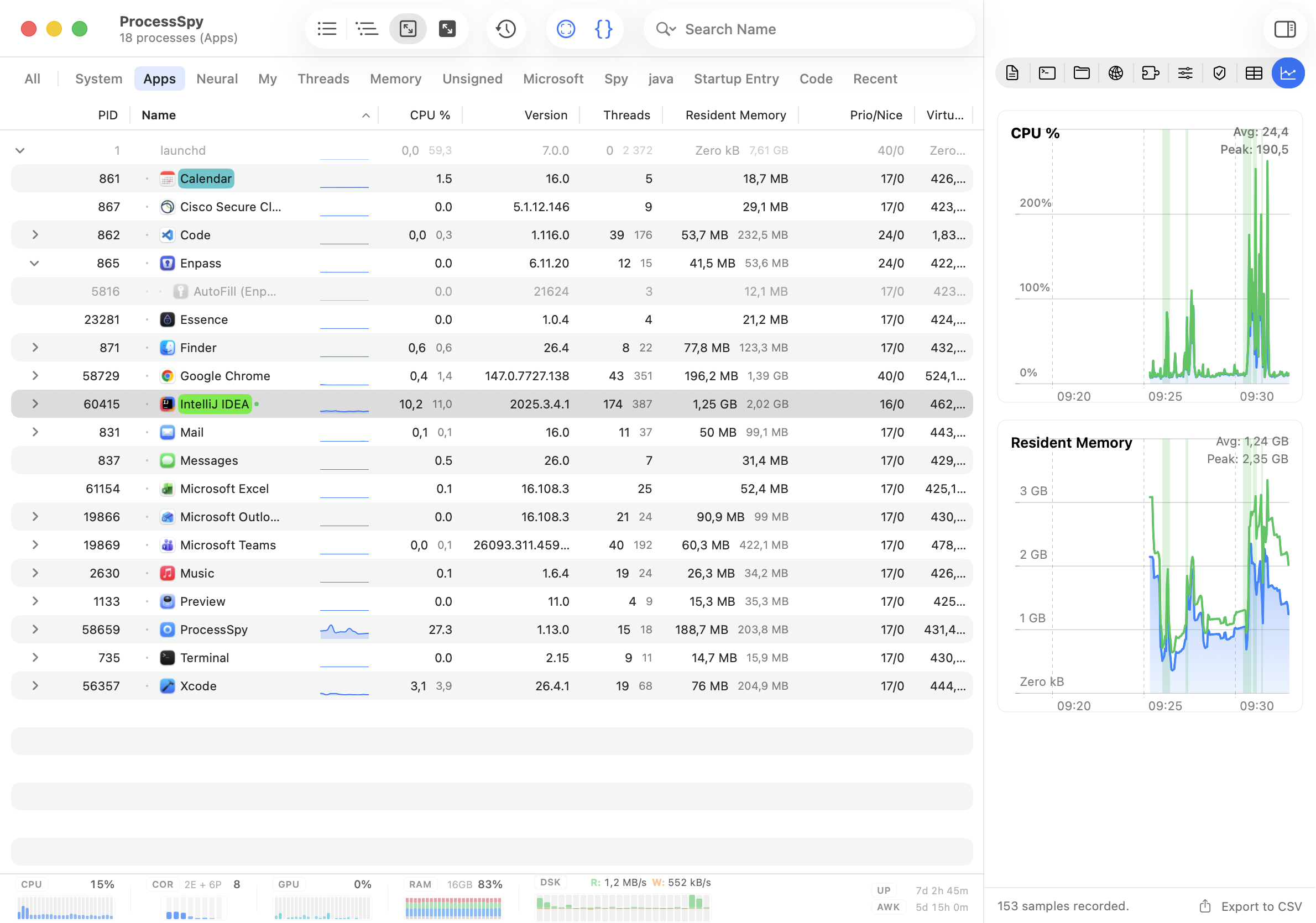Viewport: 1316px width, 923px height.
Task: Toggle the right sidebar panel
Action: (1284, 29)
